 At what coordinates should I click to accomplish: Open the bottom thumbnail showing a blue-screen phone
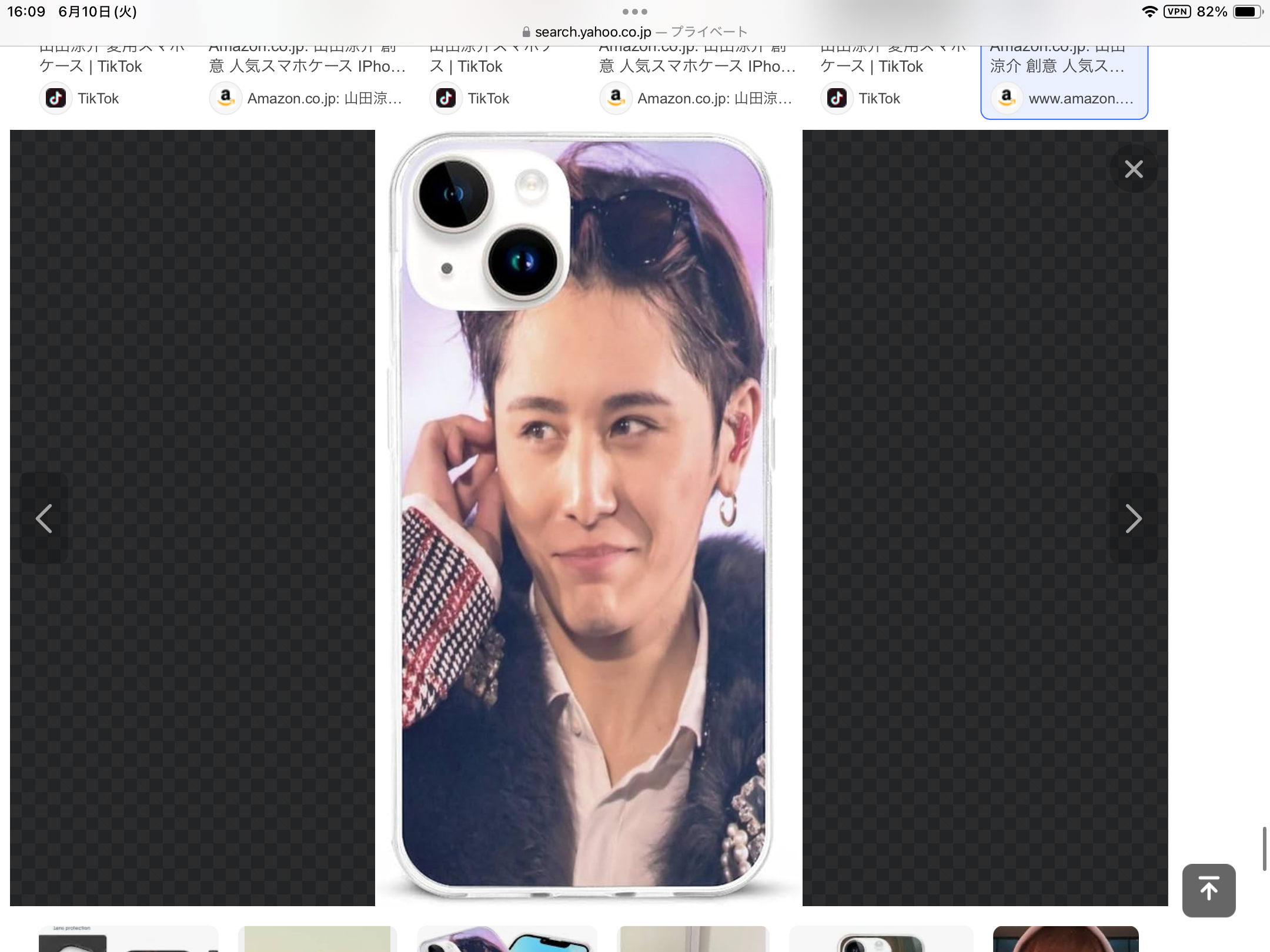507,938
